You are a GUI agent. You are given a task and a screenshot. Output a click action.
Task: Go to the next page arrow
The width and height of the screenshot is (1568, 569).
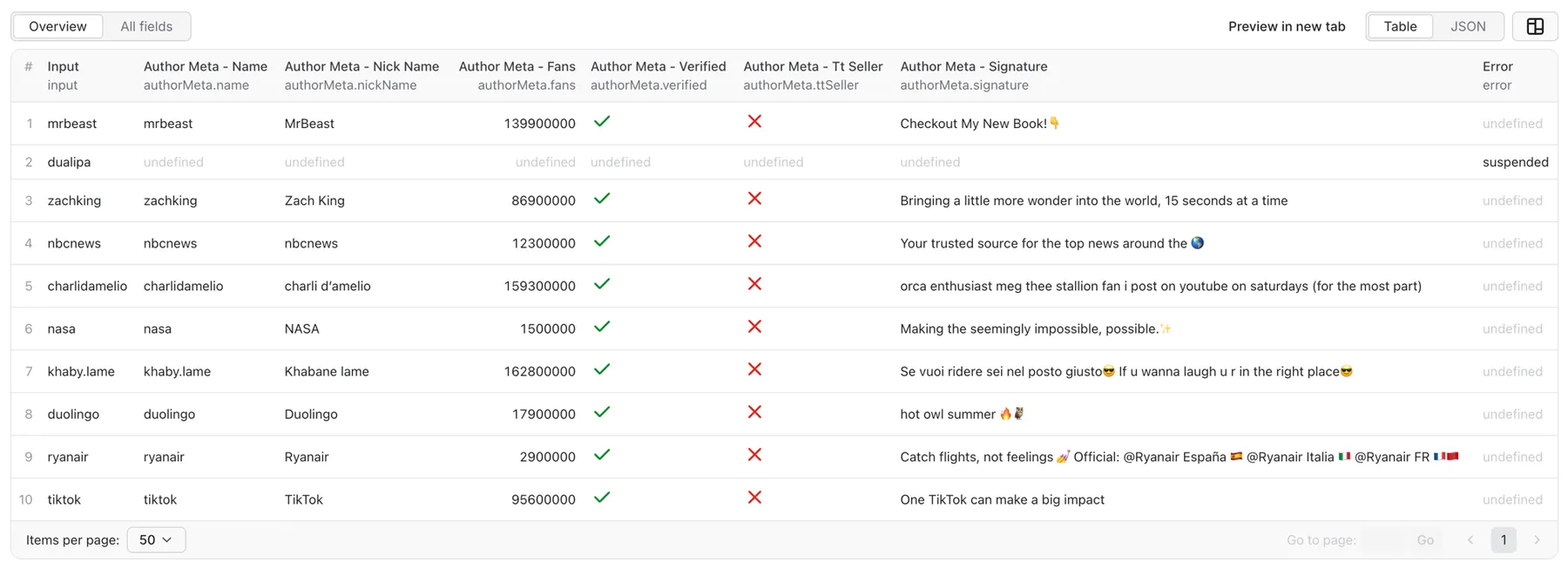(x=1537, y=540)
